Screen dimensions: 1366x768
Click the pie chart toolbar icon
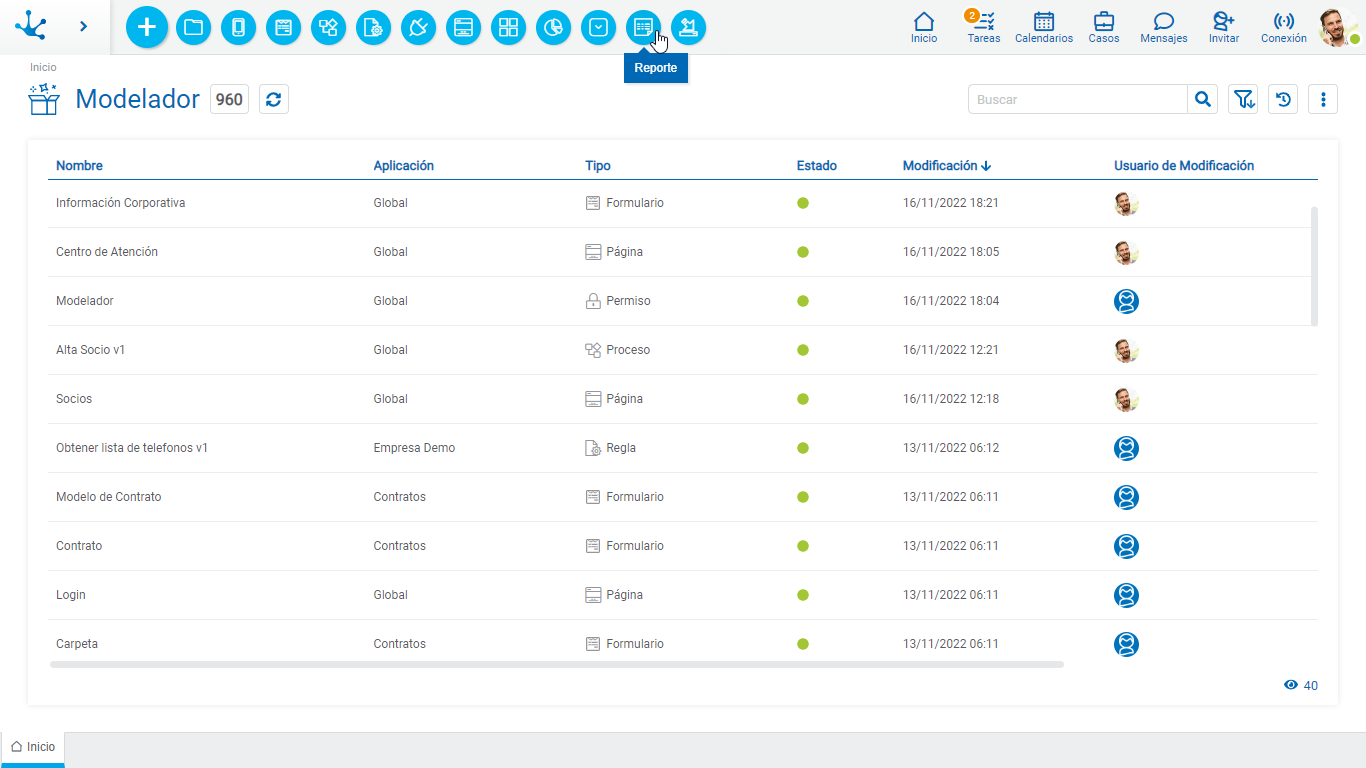[553, 27]
